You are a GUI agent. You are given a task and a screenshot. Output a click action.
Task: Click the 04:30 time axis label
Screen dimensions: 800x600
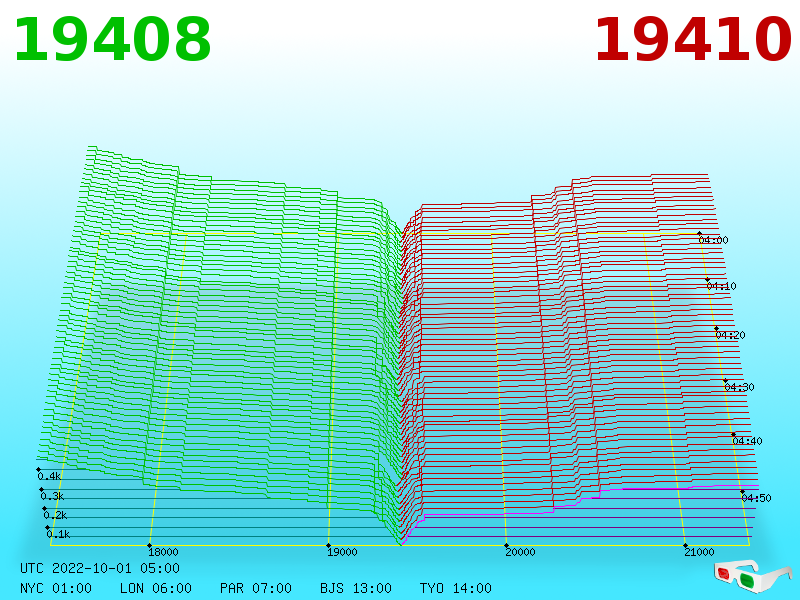[x=739, y=387]
